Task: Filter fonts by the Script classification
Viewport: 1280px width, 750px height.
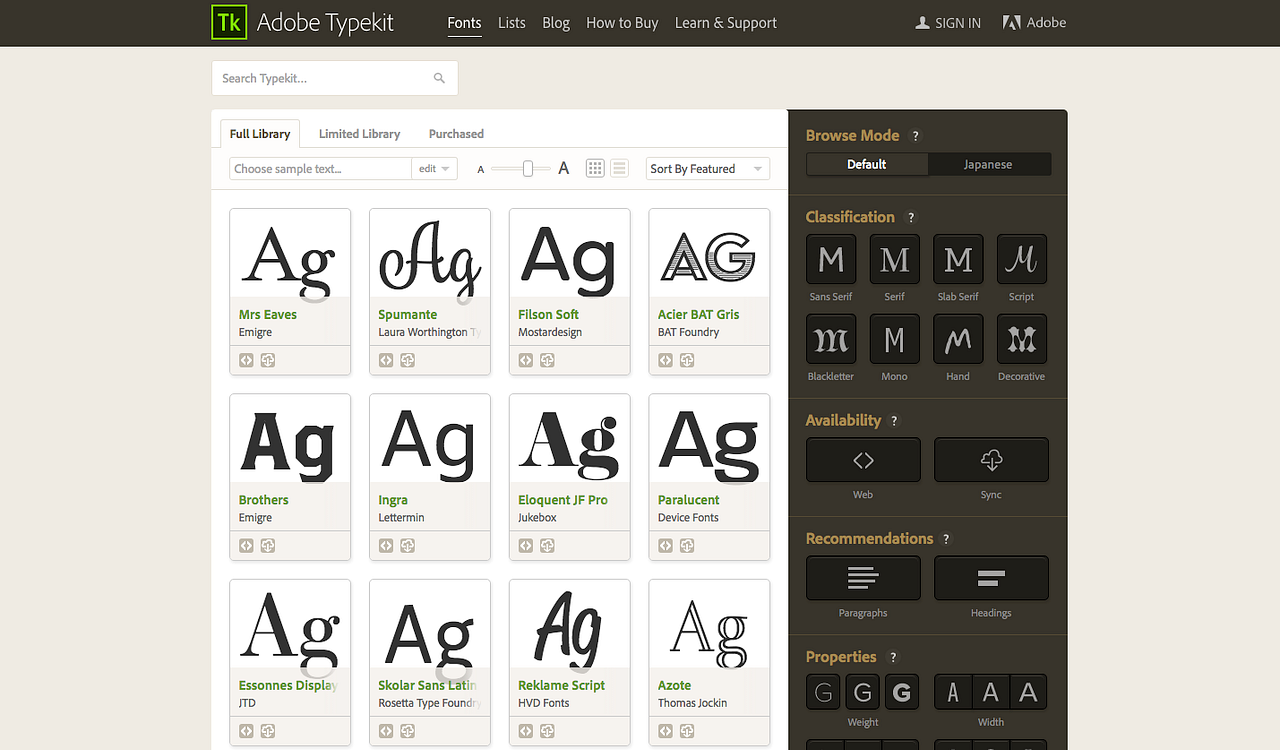Action: click(1021, 258)
